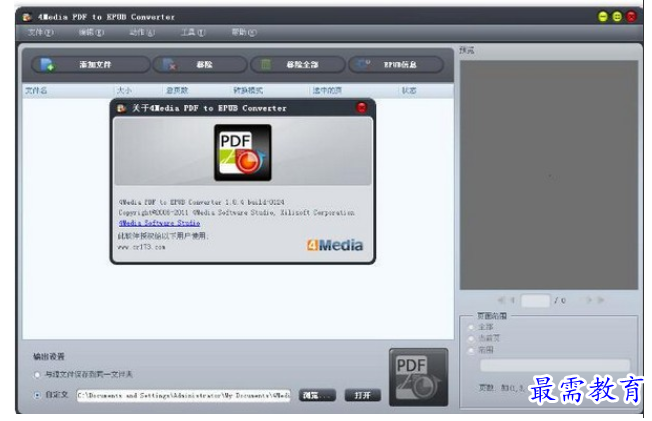
Task: Select the 范围 (Range) radio option
Action: (x=471, y=350)
